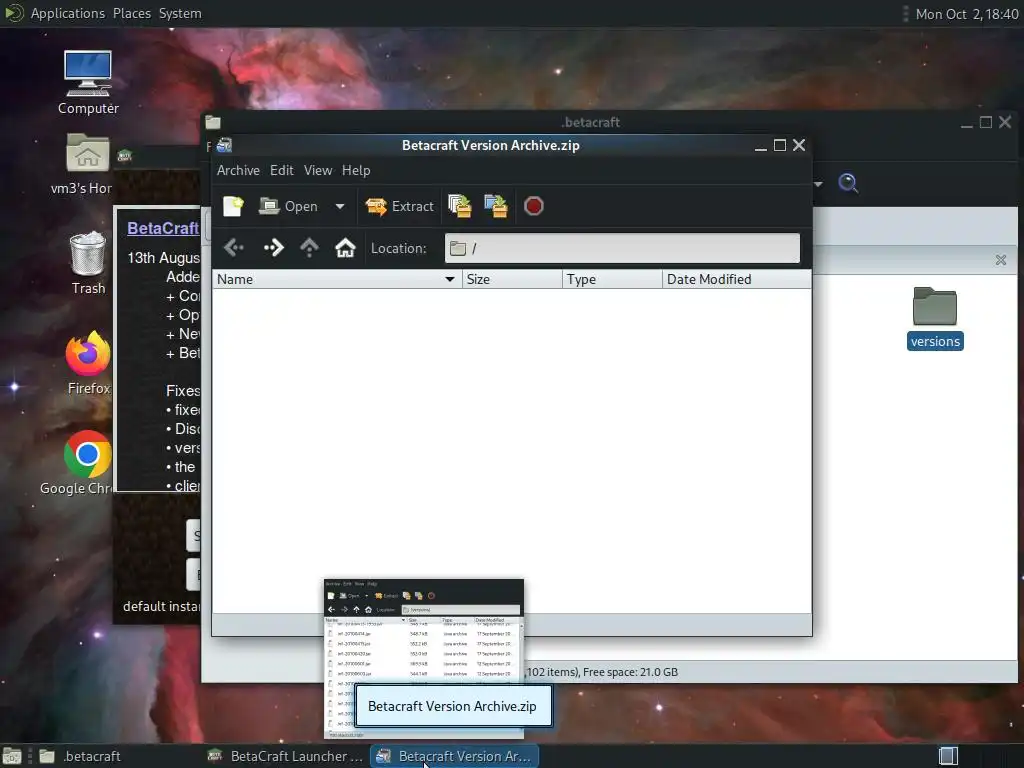Create a new archive with the toolbar icon
The width and height of the screenshot is (1024, 768).
pos(233,206)
